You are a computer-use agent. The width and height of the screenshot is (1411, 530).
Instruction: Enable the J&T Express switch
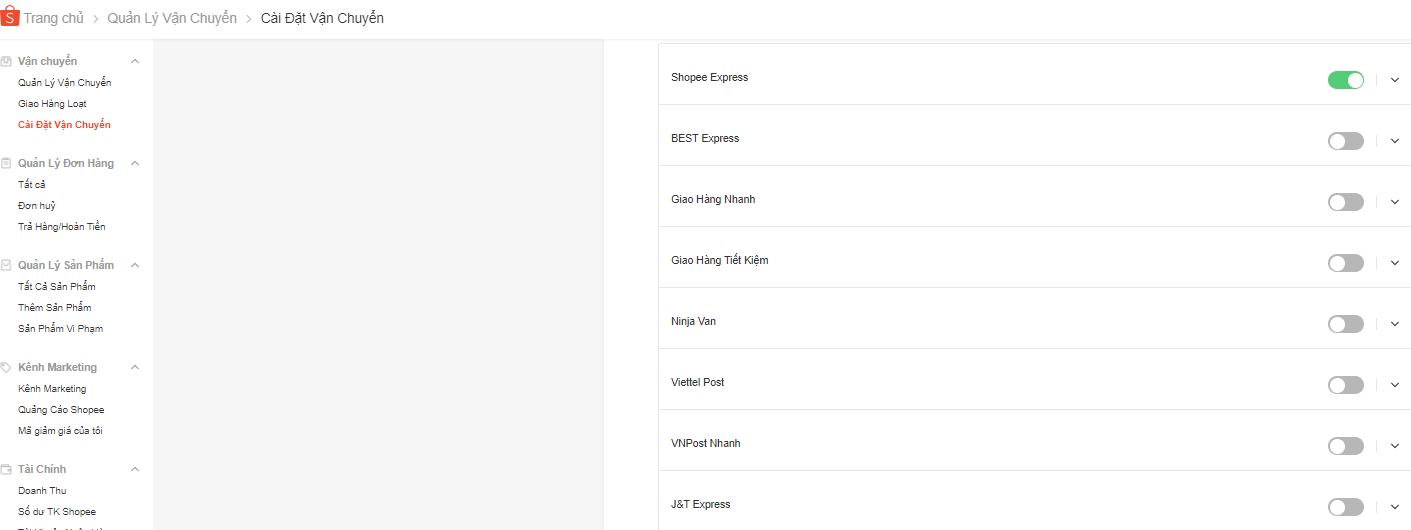(1345, 507)
